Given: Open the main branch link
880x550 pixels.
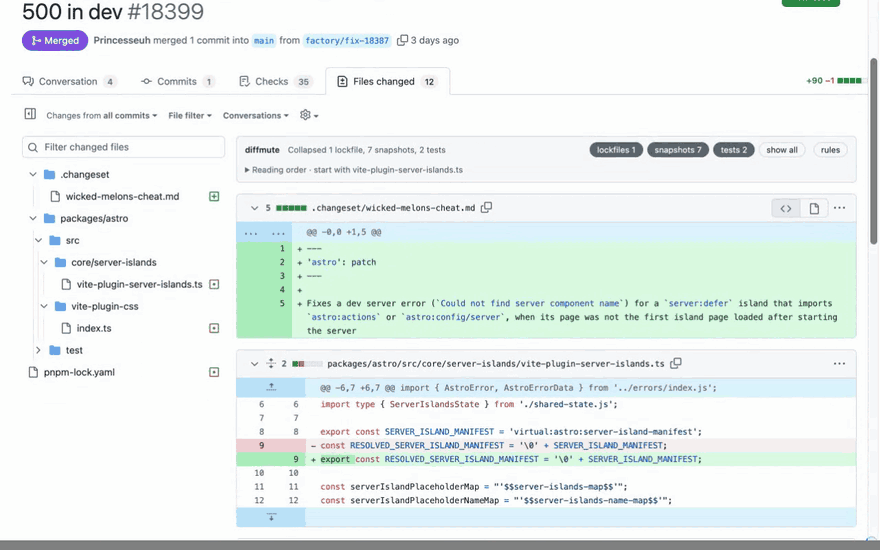Looking at the screenshot, I should (x=264, y=40).
